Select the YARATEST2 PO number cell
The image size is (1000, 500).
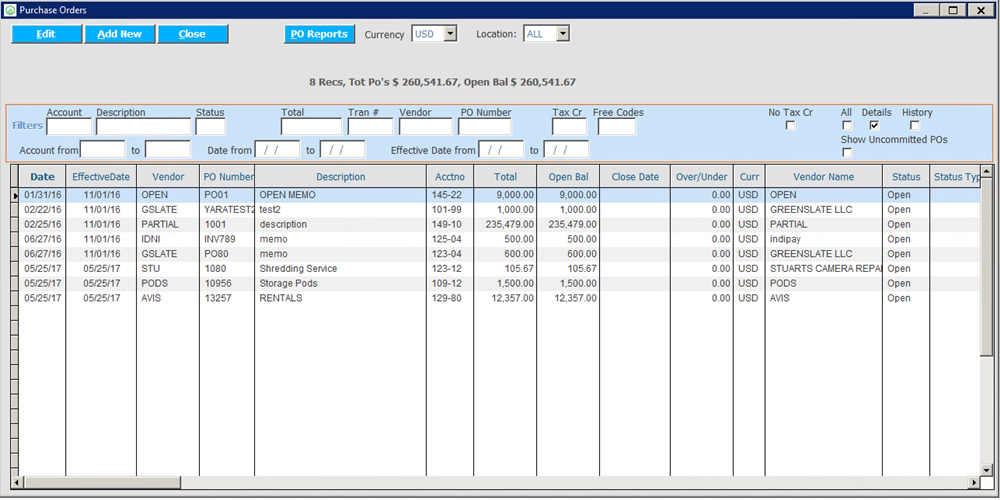[x=228, y=210]
